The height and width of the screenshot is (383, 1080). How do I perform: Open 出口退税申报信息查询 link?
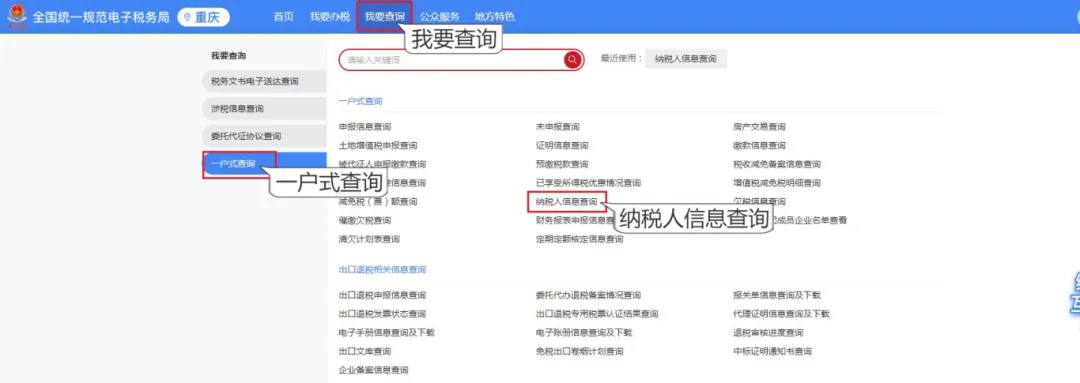coord(382,295)
